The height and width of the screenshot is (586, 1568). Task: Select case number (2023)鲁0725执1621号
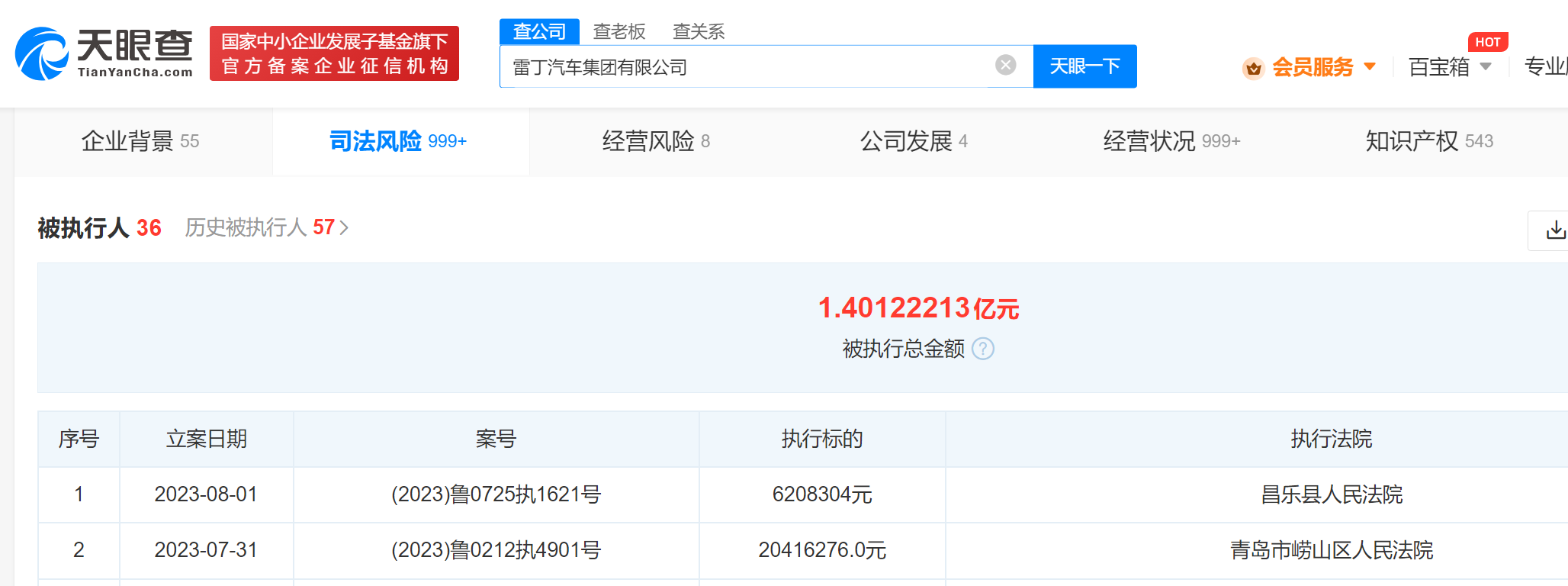click(x=496, y=494)
